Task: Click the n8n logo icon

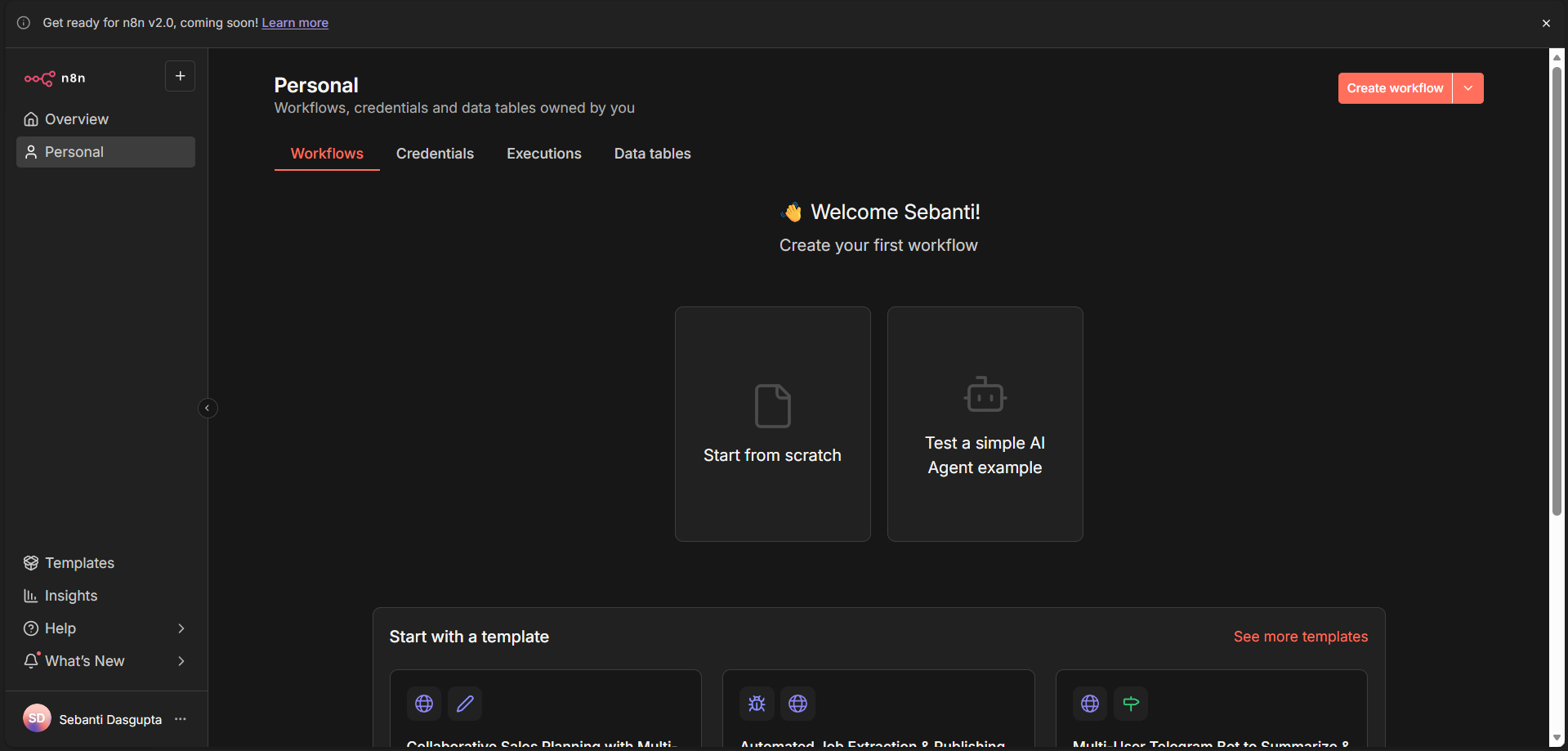Action: click(x=40, y=78)
